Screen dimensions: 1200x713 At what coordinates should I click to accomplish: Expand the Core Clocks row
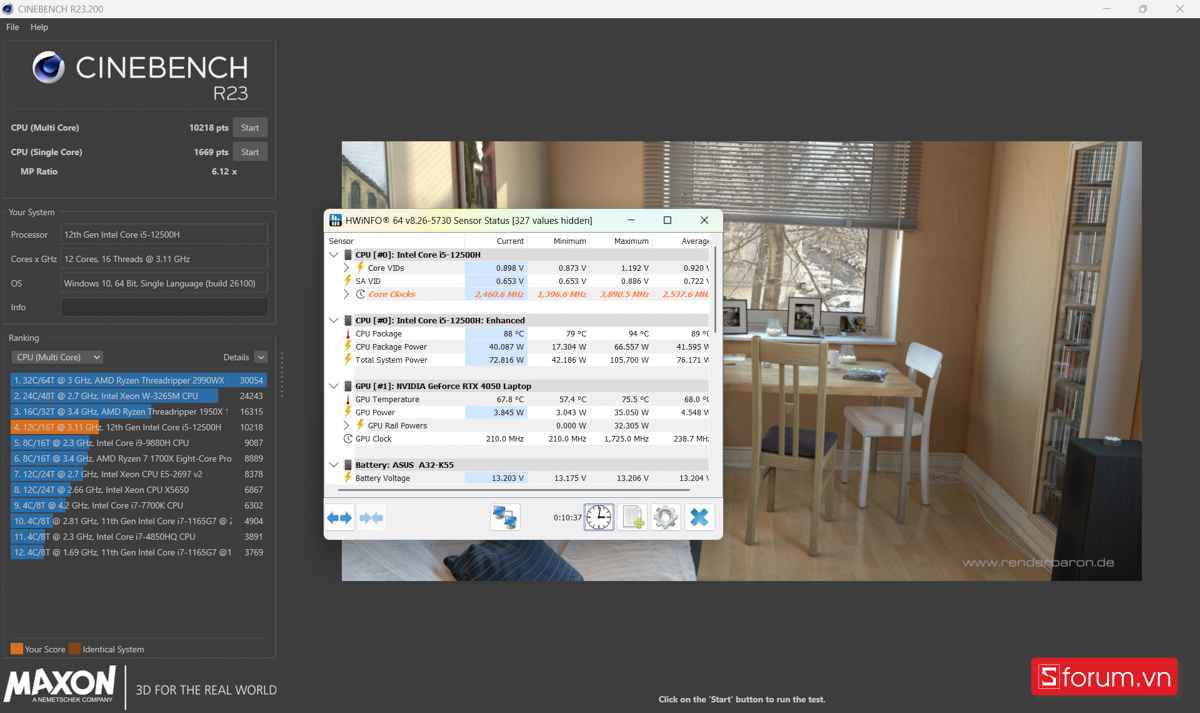(347, 294)
